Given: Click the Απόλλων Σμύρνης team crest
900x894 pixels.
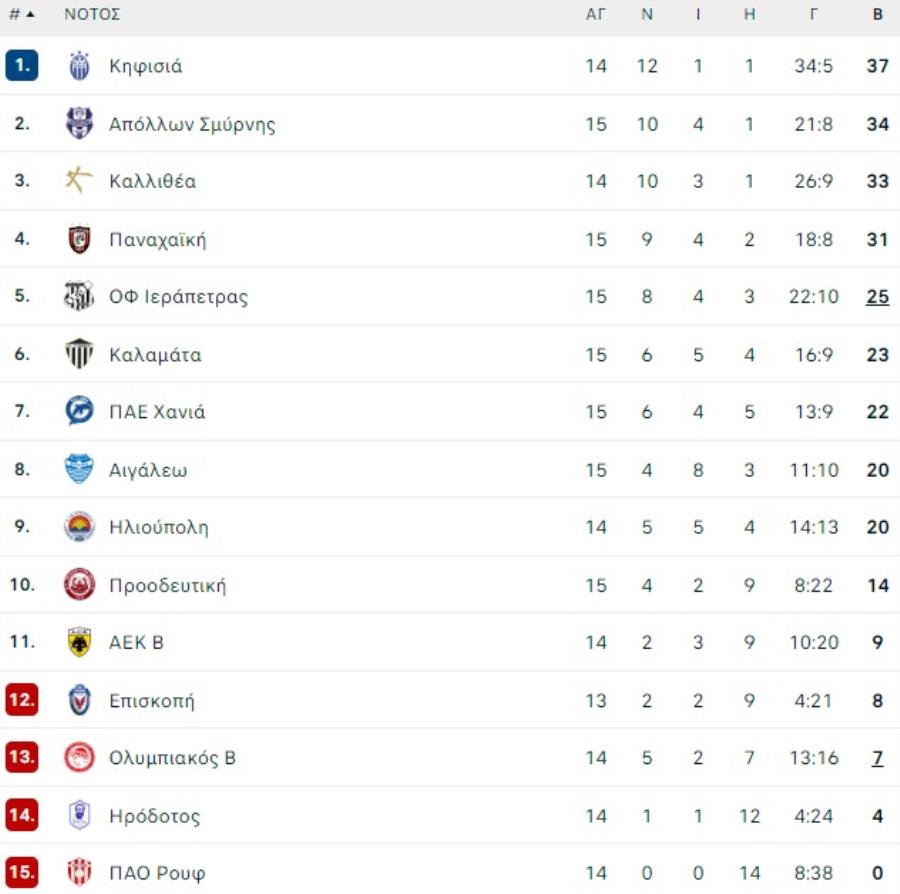Looking at the screenshot, I should [x=79, y=123].
